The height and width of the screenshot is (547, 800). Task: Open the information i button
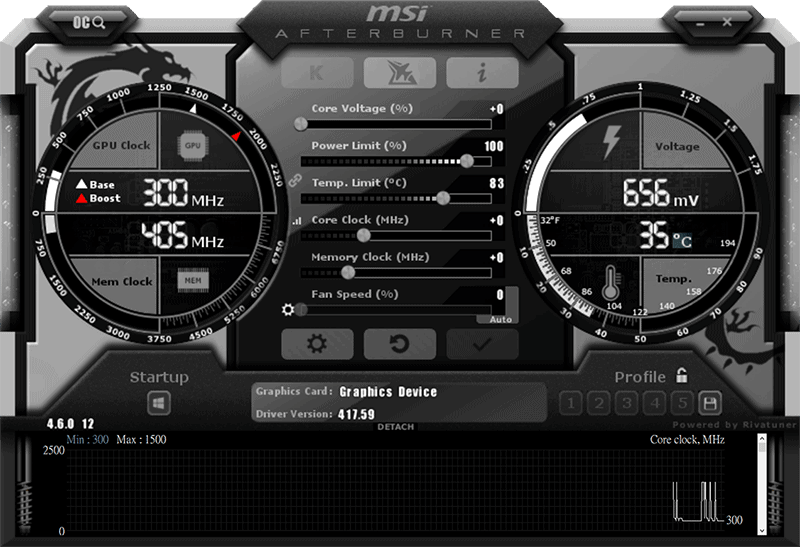tap(482, 72)
